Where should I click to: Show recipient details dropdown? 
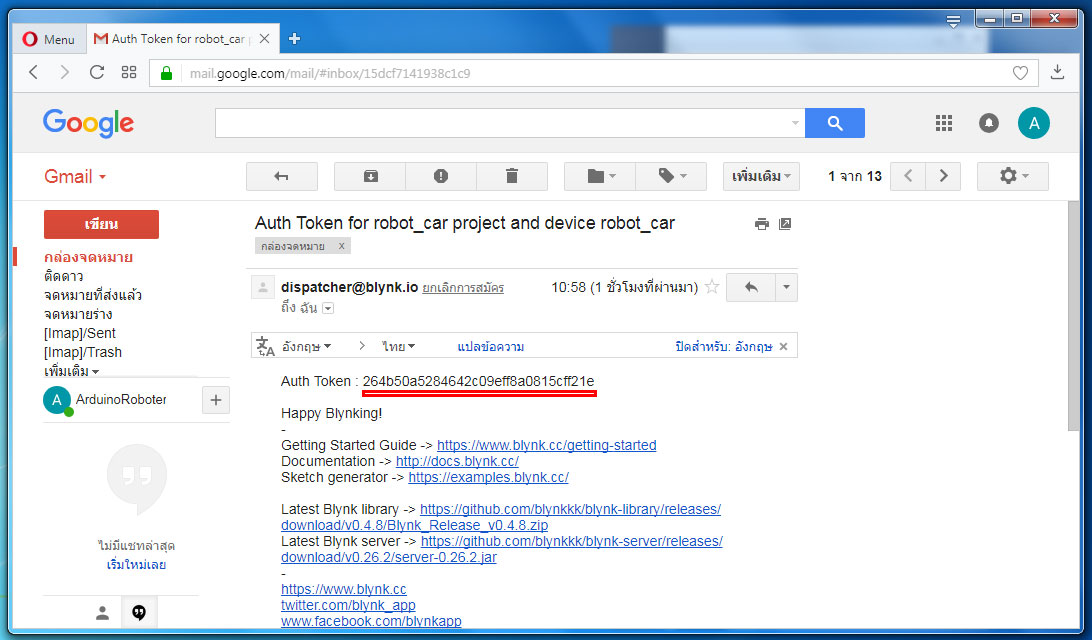coord(328,309)
